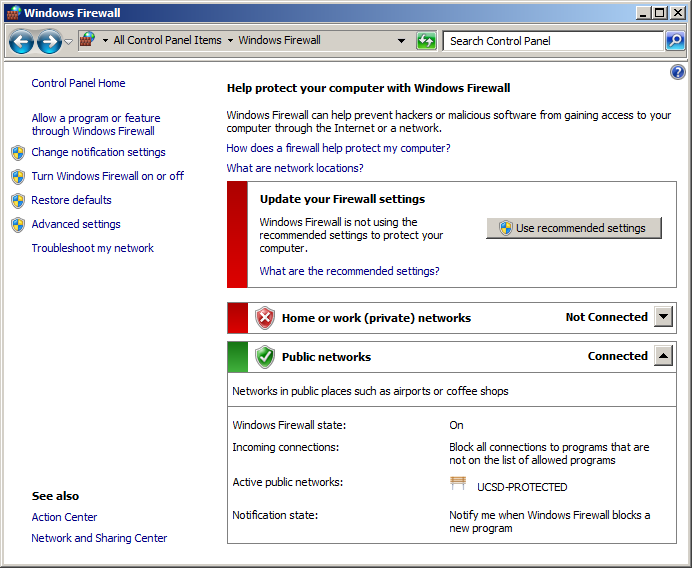Click green check shield on Public networks
The height and width of the screenshot is (568, 692).
click(x=265, y=357)
